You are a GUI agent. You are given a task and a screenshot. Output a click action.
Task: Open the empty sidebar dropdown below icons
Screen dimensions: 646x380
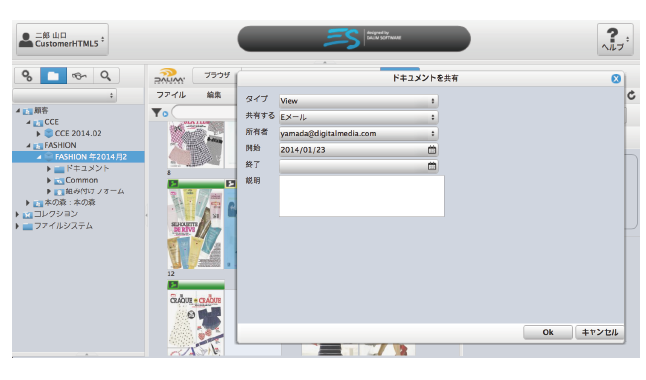(65, 96)
